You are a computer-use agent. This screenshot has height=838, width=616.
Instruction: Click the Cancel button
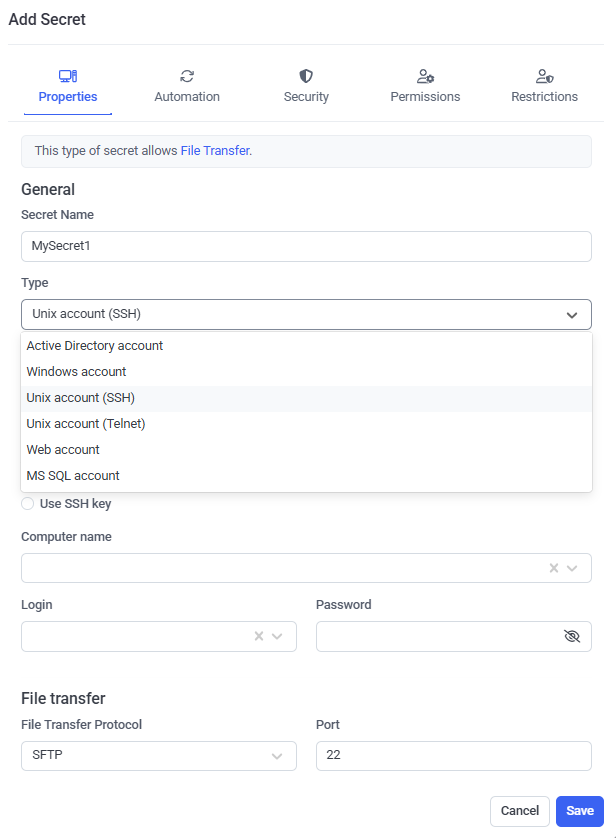tap(520, 811)
